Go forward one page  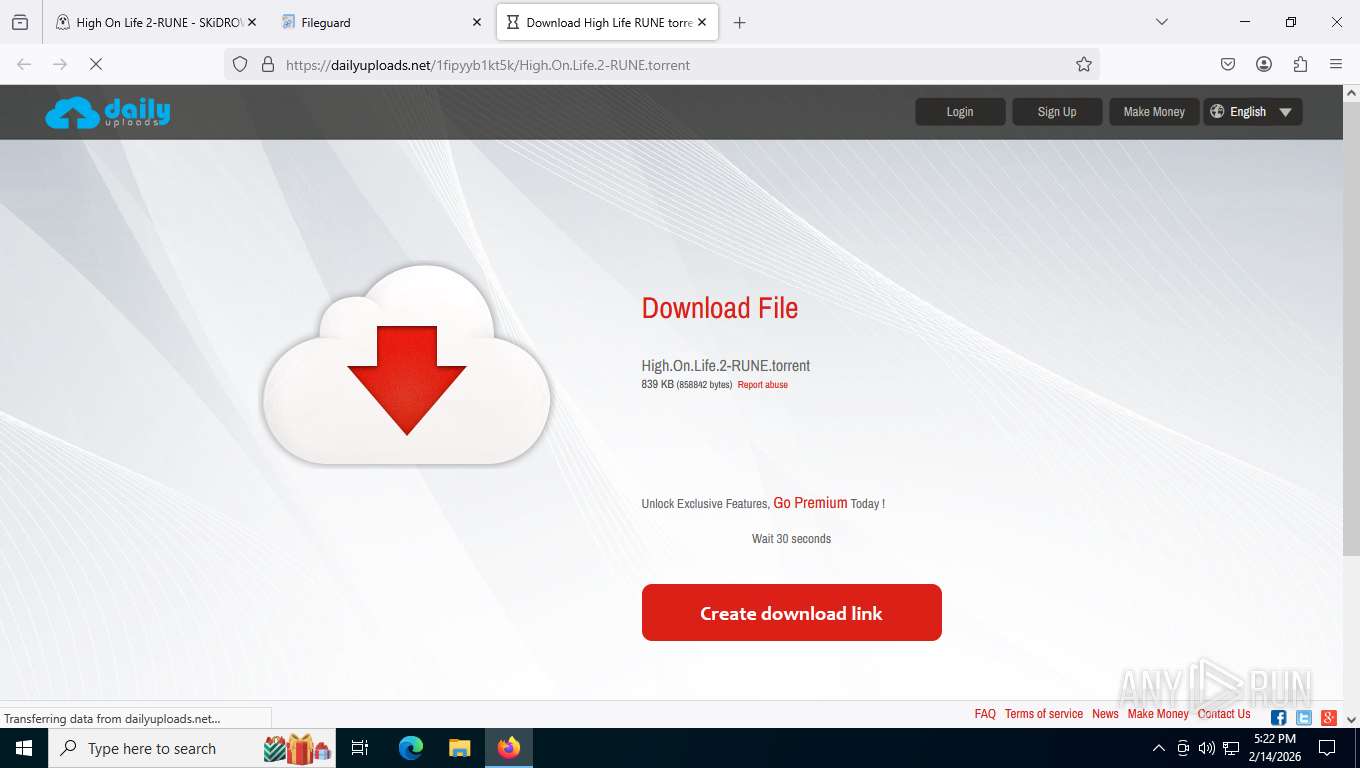pos(60,64)
